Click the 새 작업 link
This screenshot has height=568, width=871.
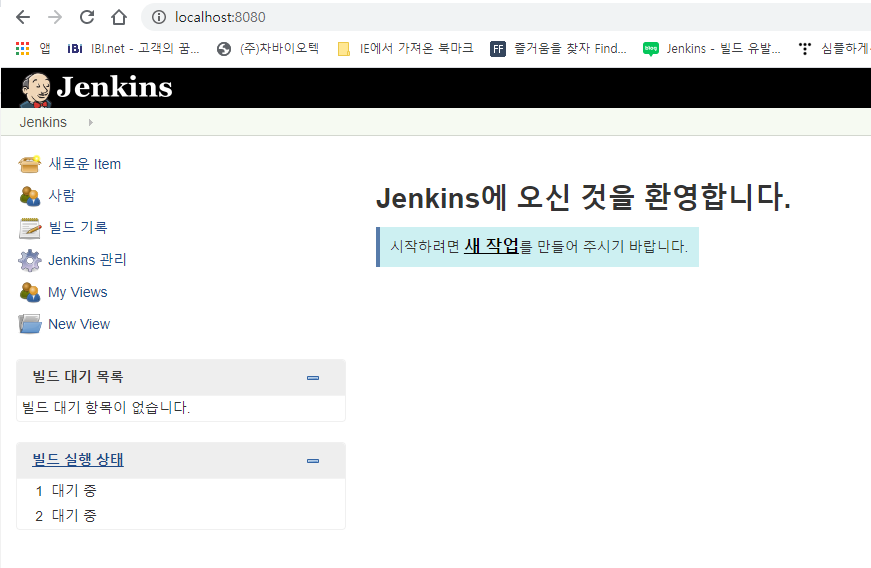491,245
